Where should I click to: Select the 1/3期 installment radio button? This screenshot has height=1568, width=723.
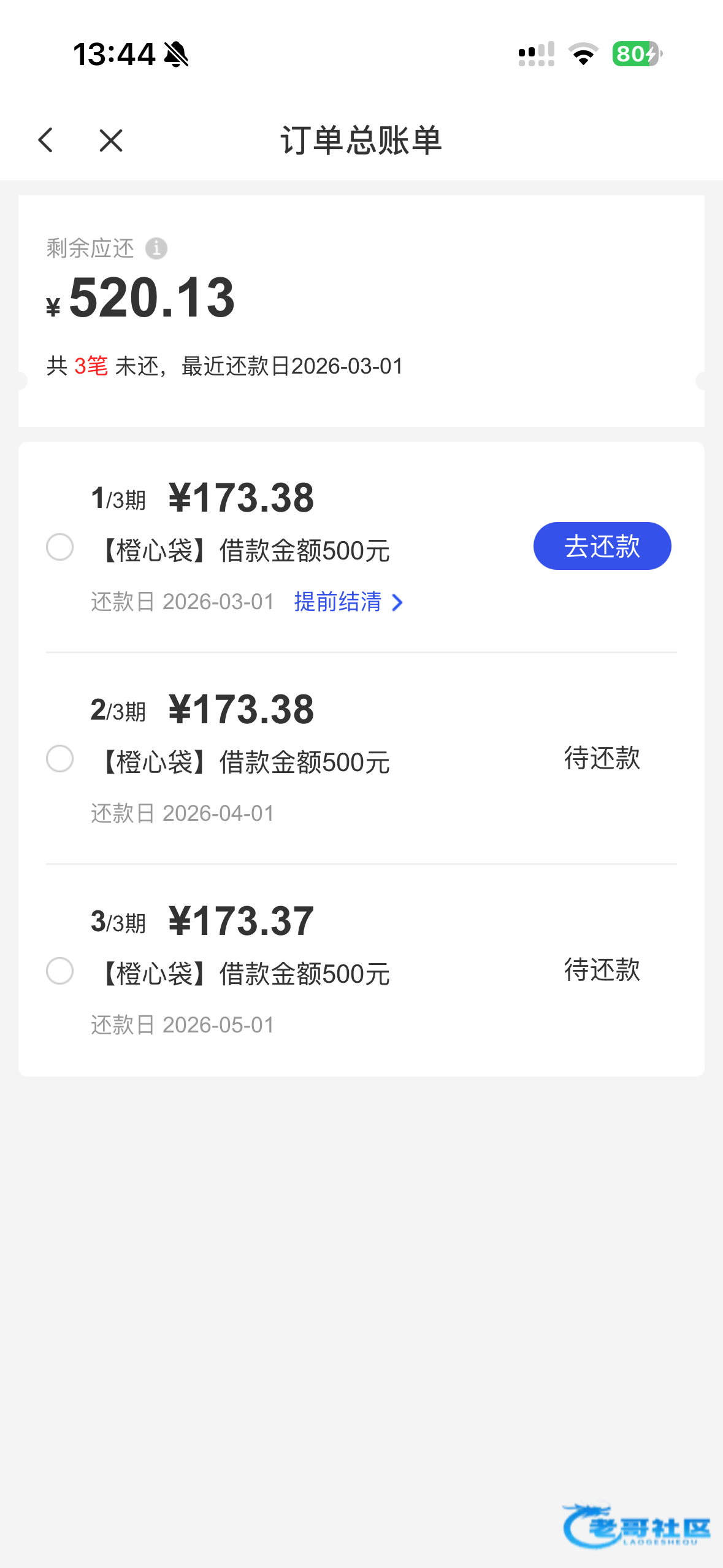[60, 547]
